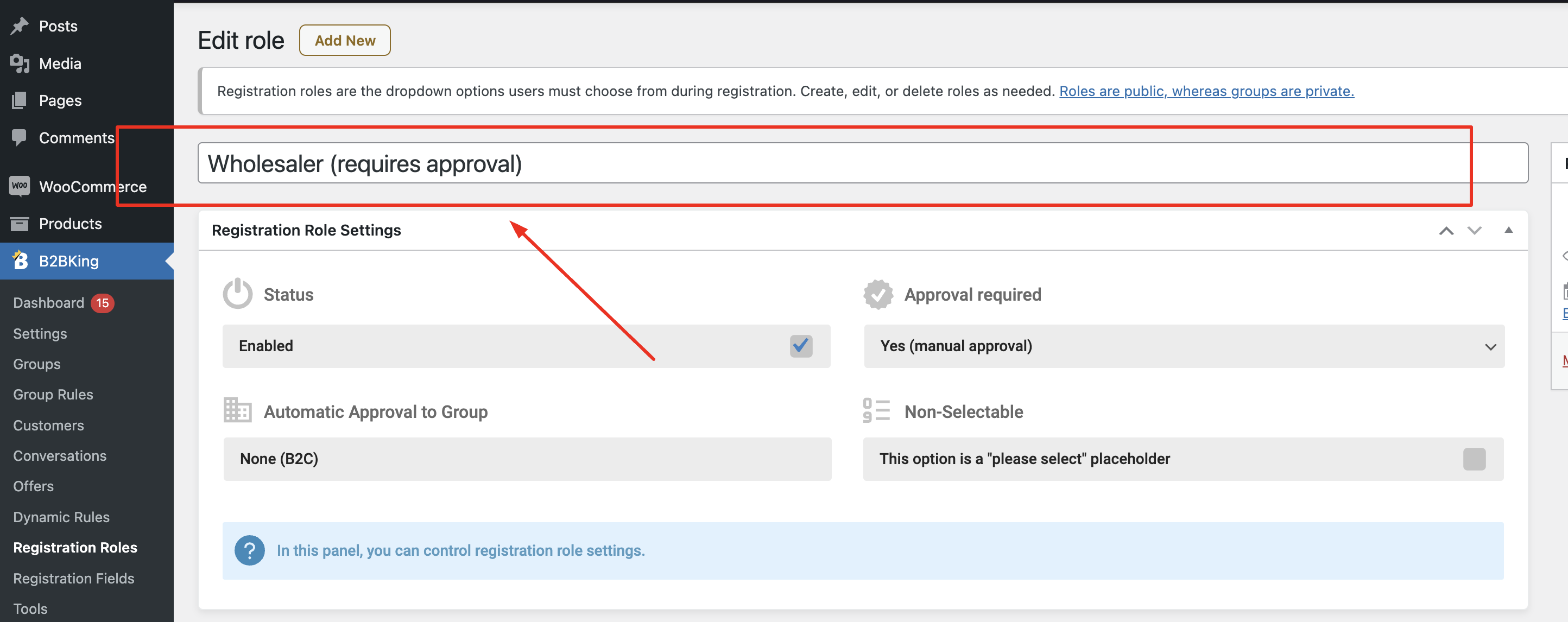The image size is (1568, 622).
Task: Move Registration Role Settings panel down
Action: click(x=1474, y=231)
